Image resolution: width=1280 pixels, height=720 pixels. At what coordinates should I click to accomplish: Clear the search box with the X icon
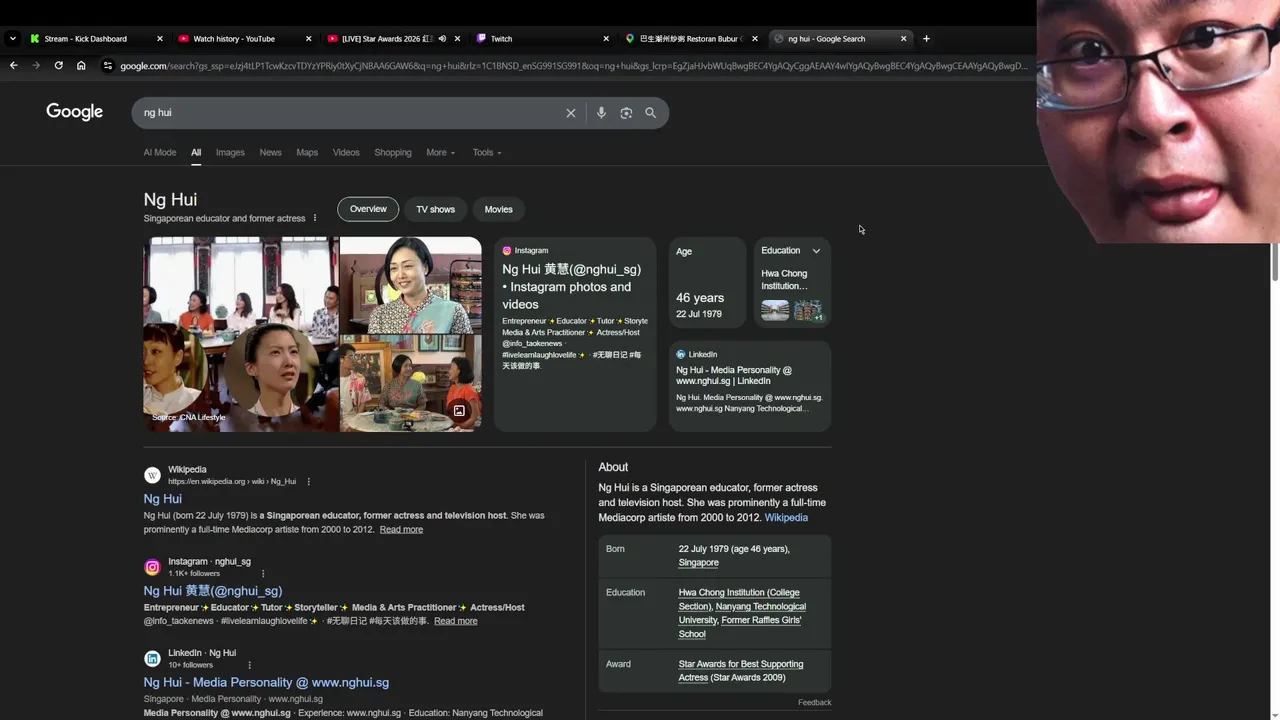coord(571,113)
